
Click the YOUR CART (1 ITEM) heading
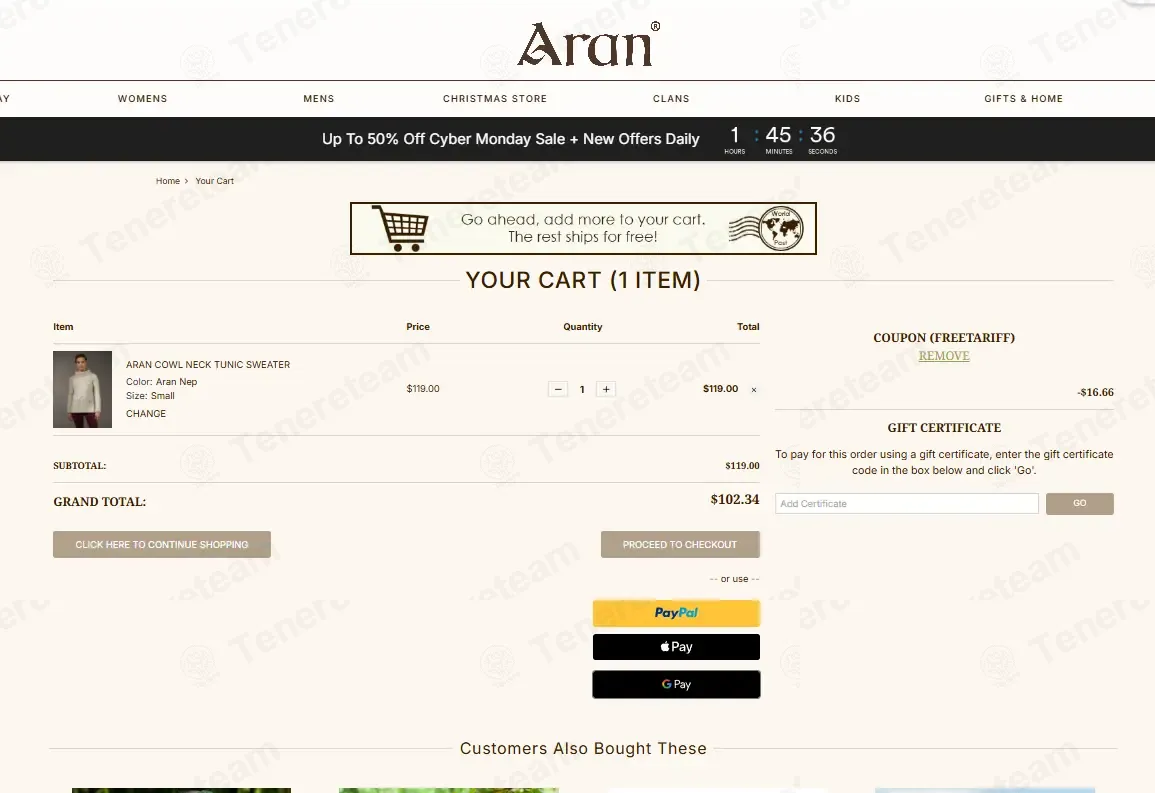pos(583,280)
